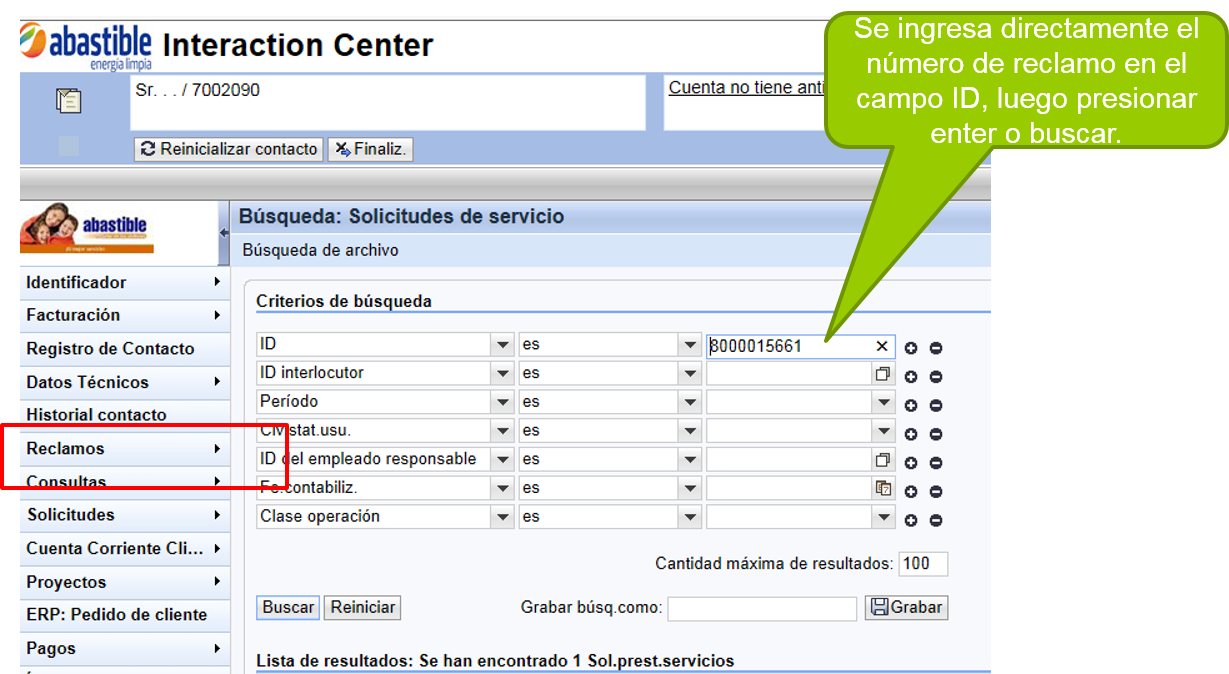
Task: Open the 'es' operator dropdown for Período
Action: (690, 402)
